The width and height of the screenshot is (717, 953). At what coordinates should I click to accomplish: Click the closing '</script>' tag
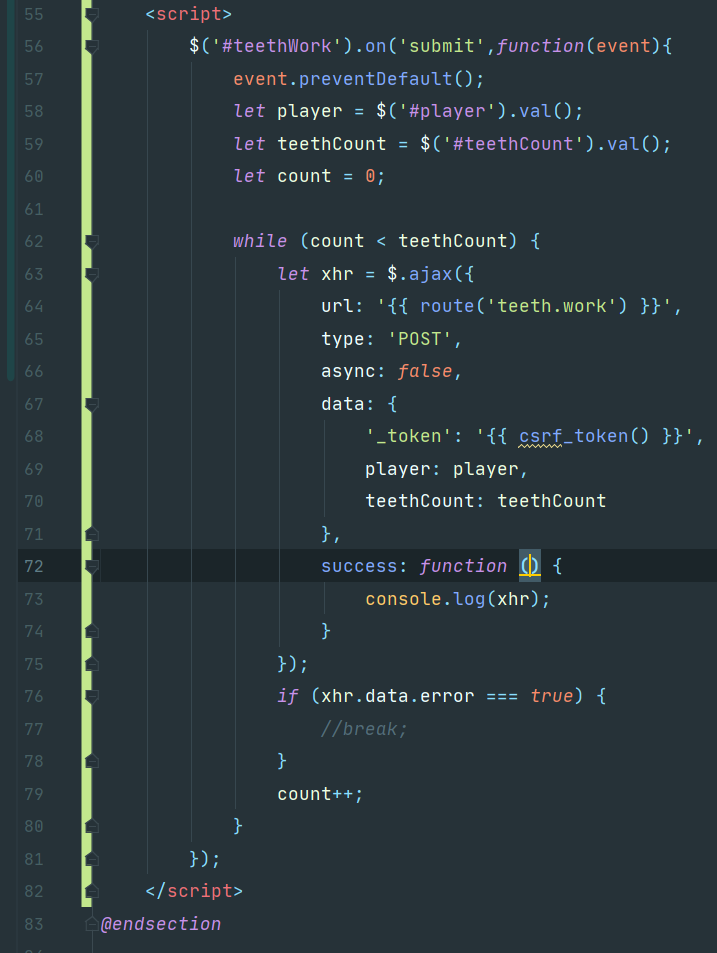[194, 892]
